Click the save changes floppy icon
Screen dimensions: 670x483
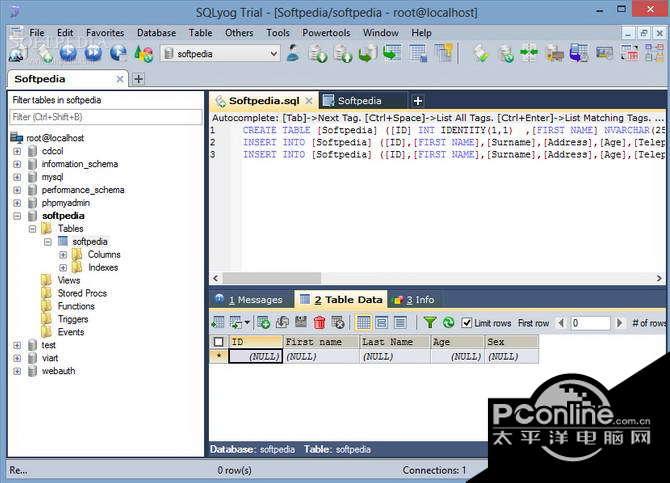coord(301,322)
